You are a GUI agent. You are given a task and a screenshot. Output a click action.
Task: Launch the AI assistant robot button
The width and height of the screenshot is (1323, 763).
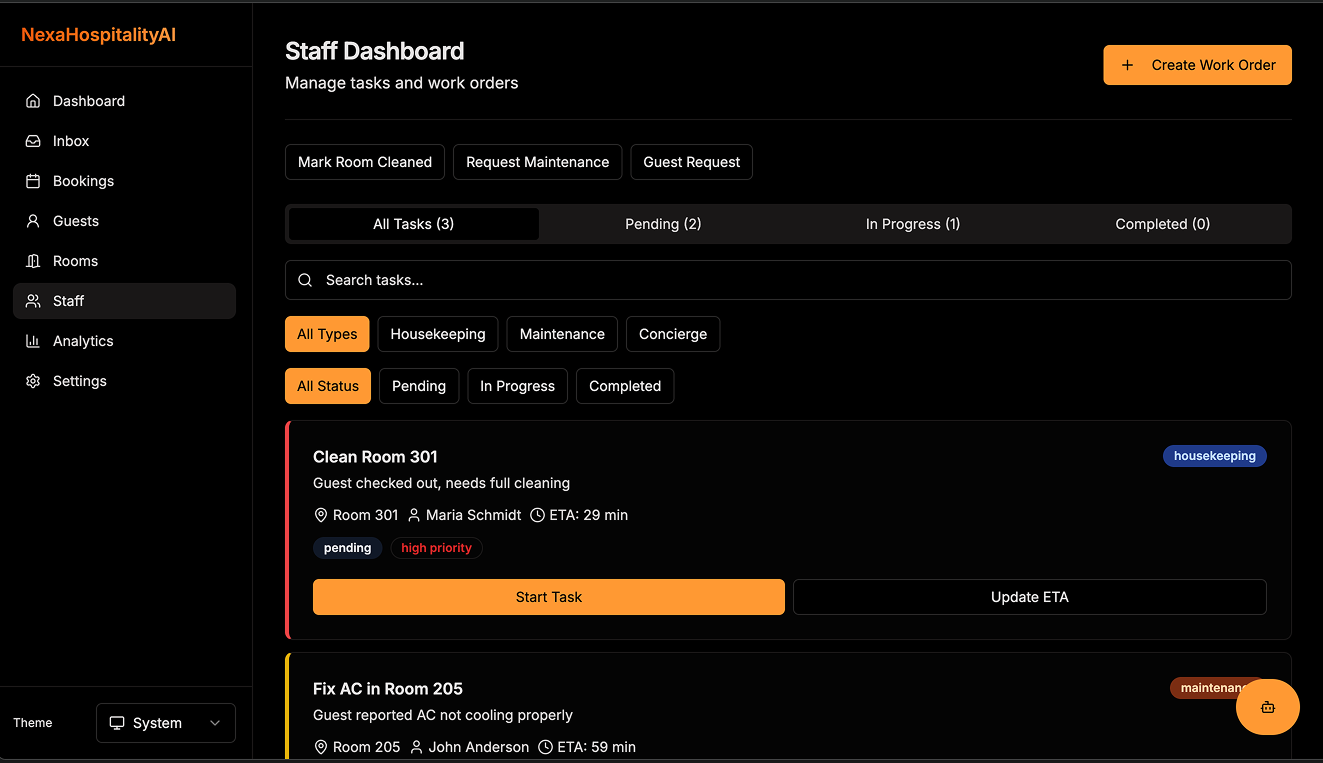click(1267, 707)
